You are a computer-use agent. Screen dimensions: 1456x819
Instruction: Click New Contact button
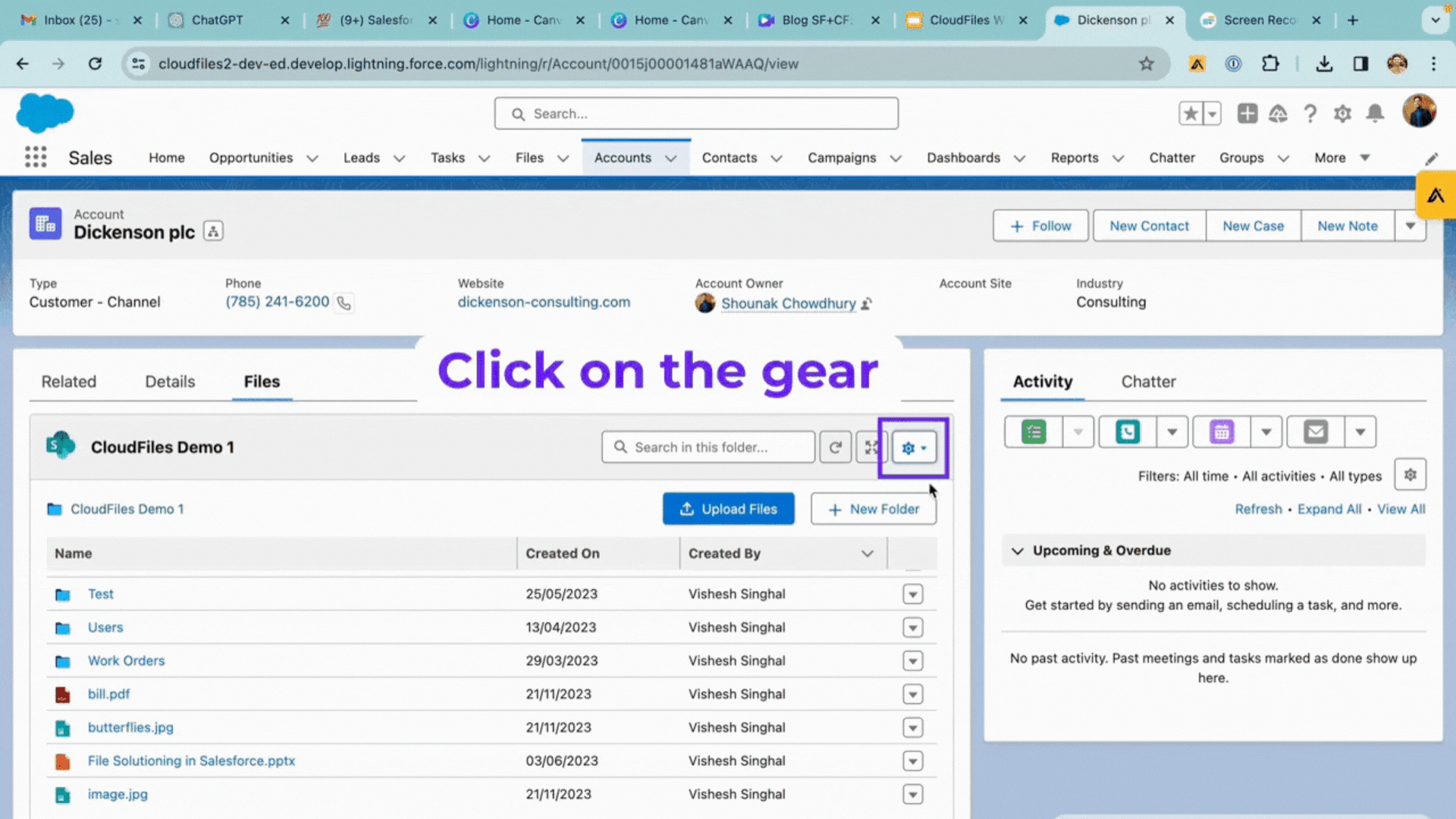pos(1149,226)
